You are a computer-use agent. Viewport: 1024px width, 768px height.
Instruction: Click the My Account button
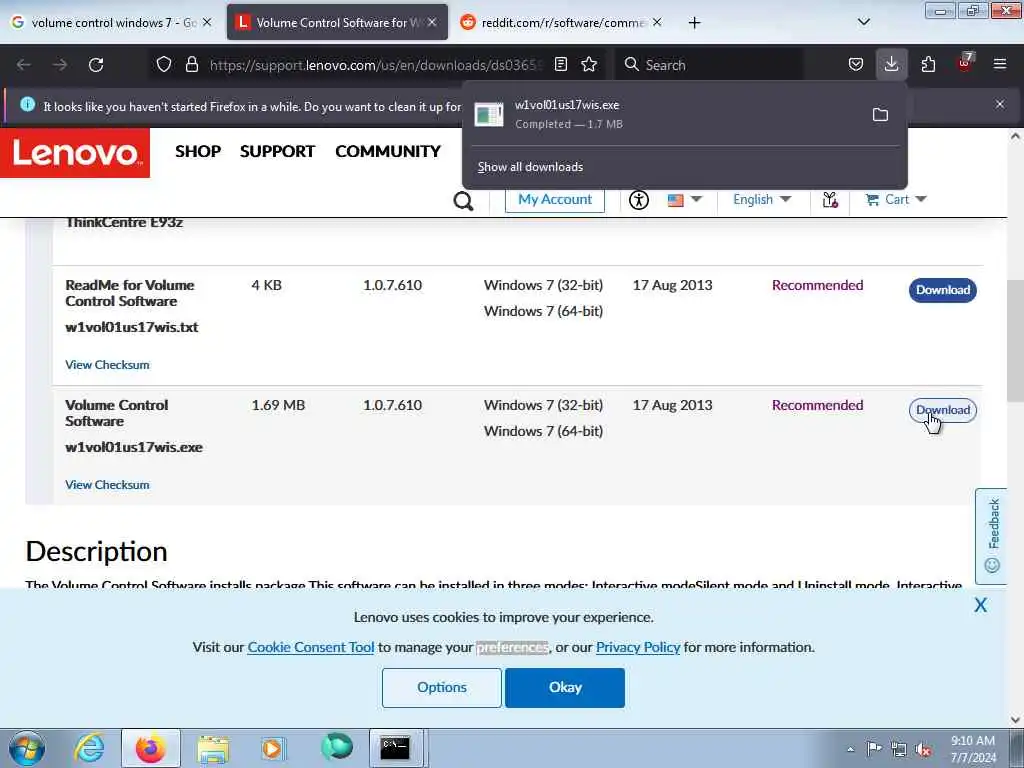[554, 199]
